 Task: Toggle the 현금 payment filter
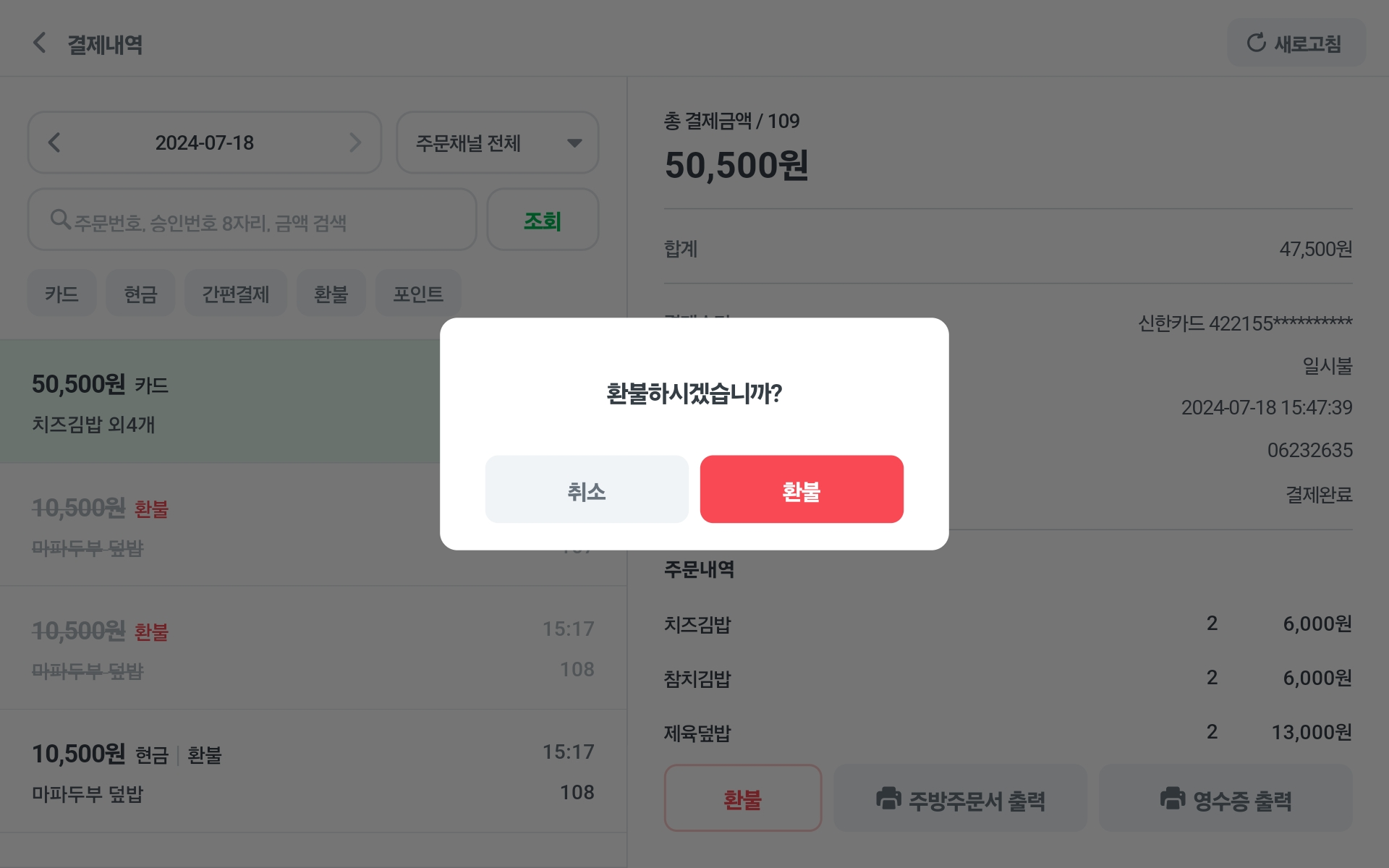click(140, 293)
